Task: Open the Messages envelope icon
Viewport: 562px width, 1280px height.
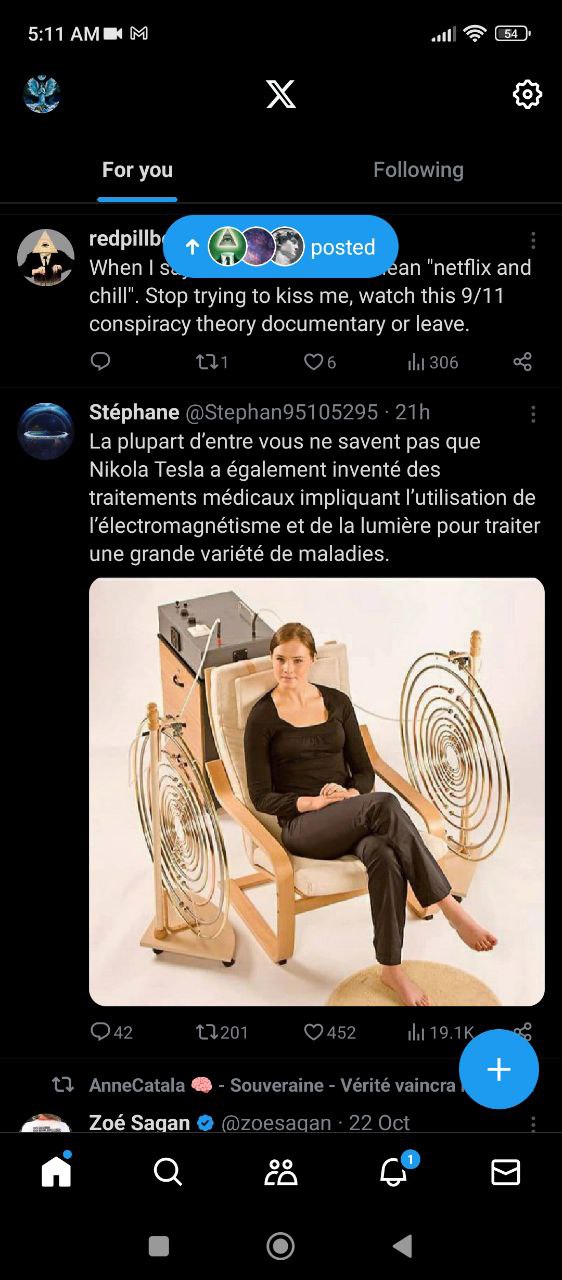Action: pos(506,1171)
